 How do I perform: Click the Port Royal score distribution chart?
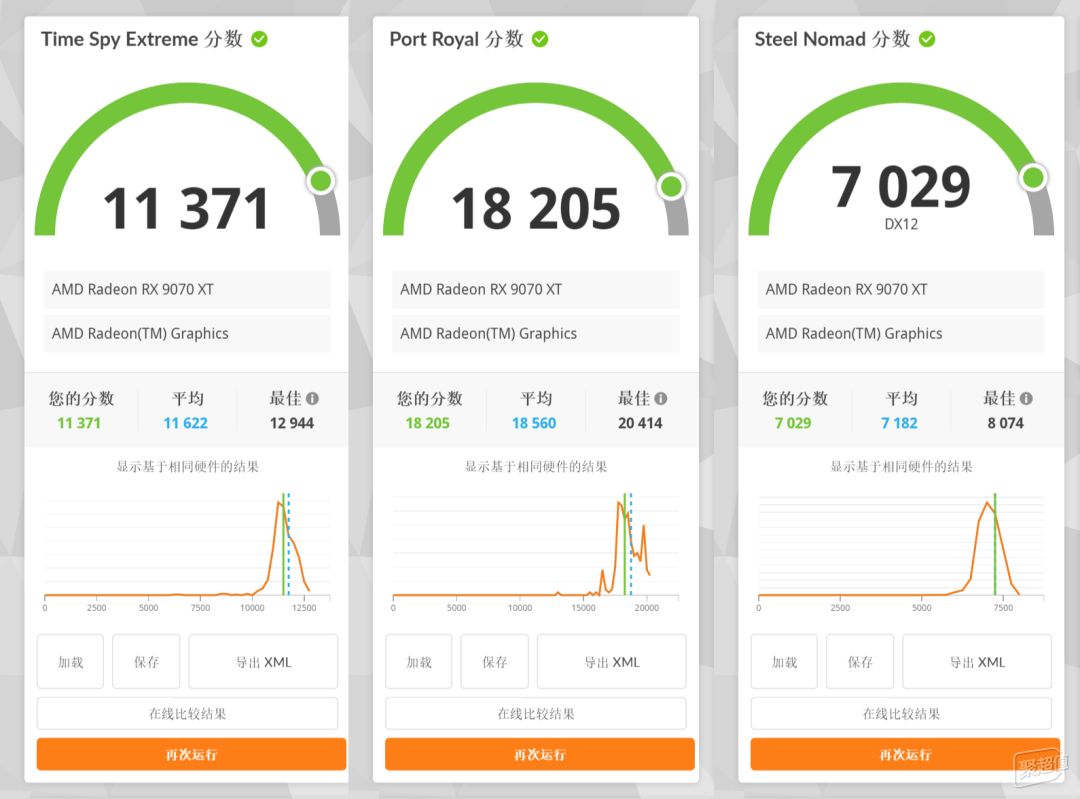coord(536,551)
